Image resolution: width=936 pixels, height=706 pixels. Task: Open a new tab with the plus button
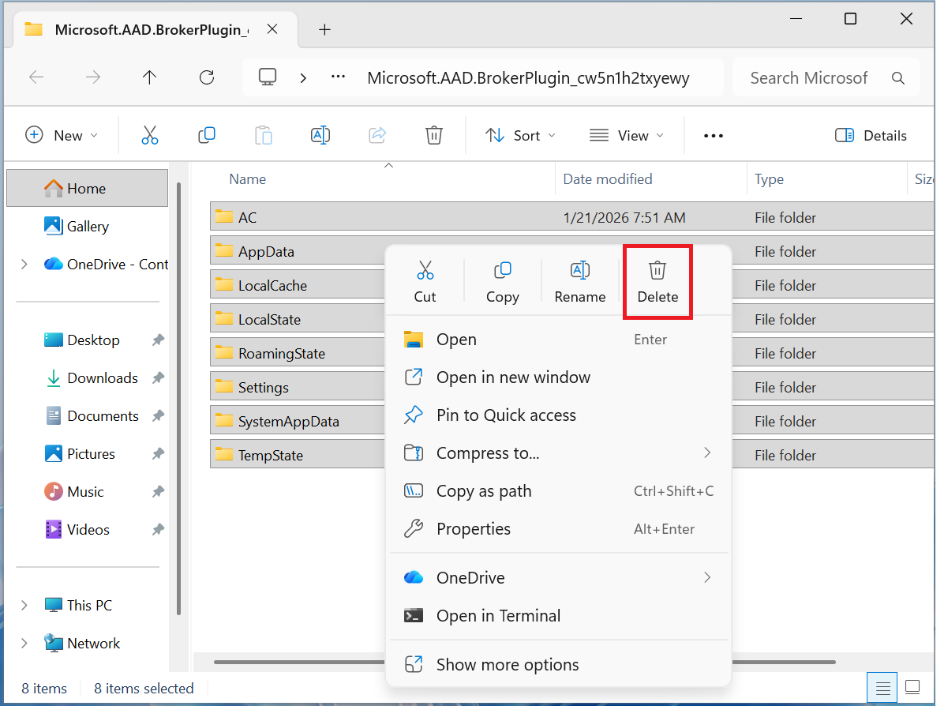pyautogui.click(x=325, y=29)
